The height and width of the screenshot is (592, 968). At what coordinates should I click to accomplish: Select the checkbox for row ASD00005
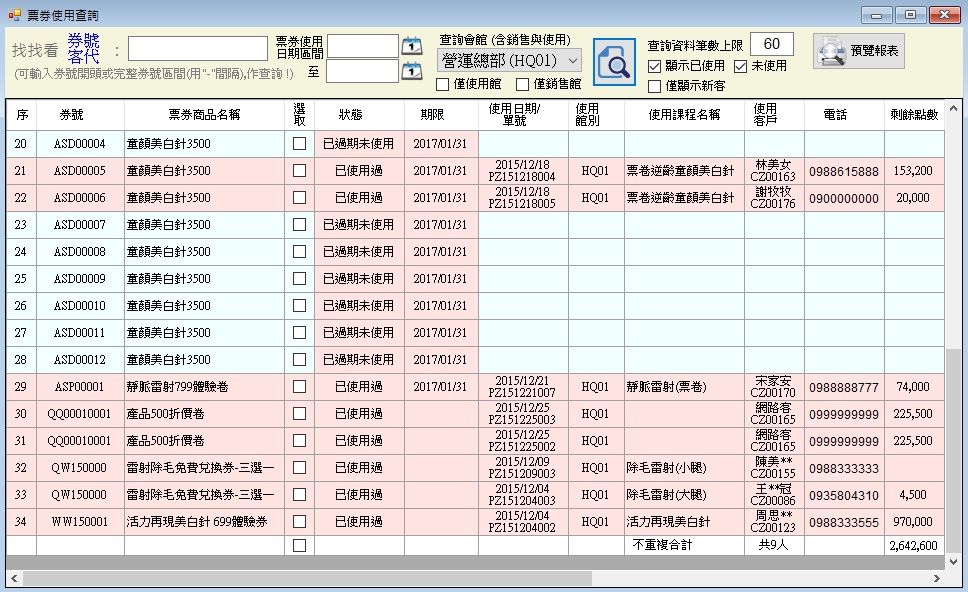[x=299, y=171]
